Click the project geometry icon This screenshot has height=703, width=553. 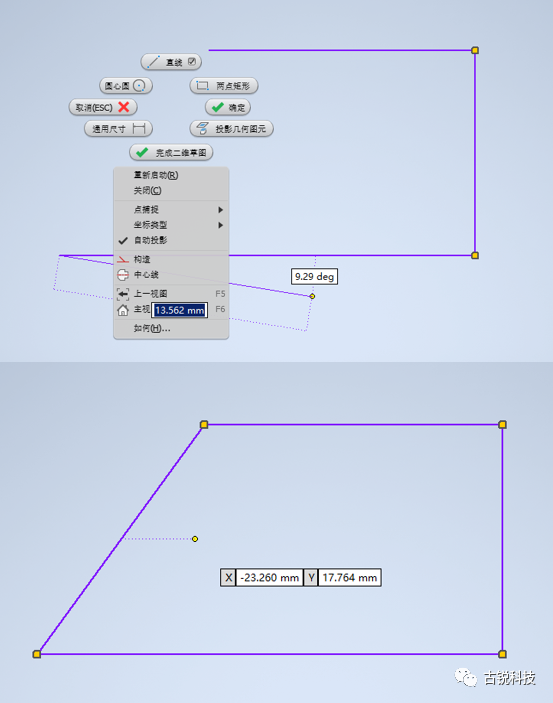tap(202, 129)
